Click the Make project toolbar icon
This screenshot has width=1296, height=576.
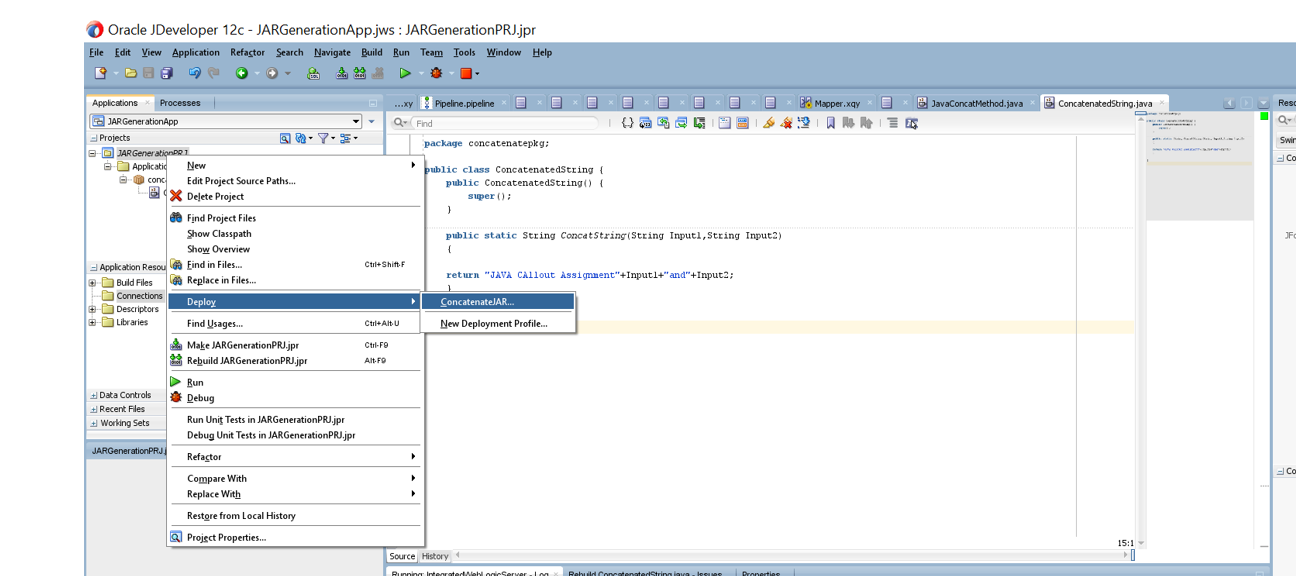(342, 73)
